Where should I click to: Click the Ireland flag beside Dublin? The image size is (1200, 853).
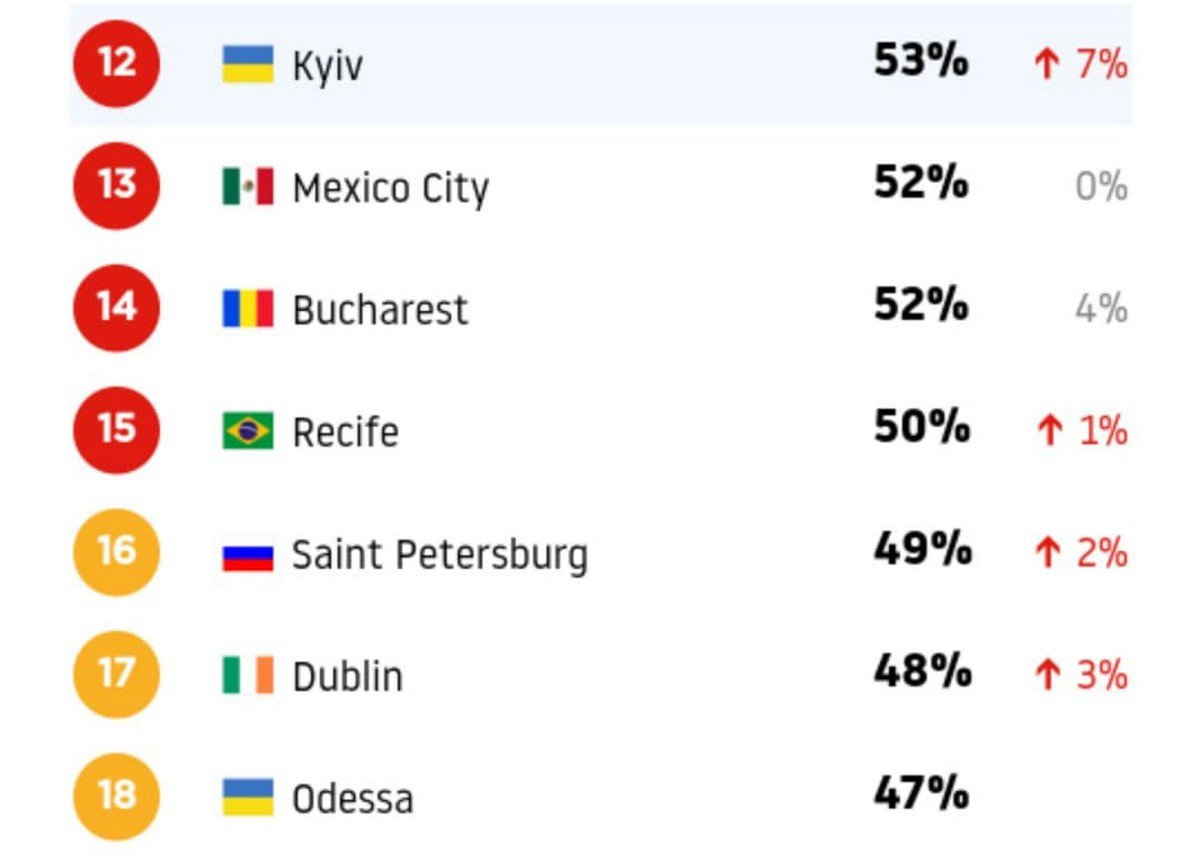[x=247, y=675]
